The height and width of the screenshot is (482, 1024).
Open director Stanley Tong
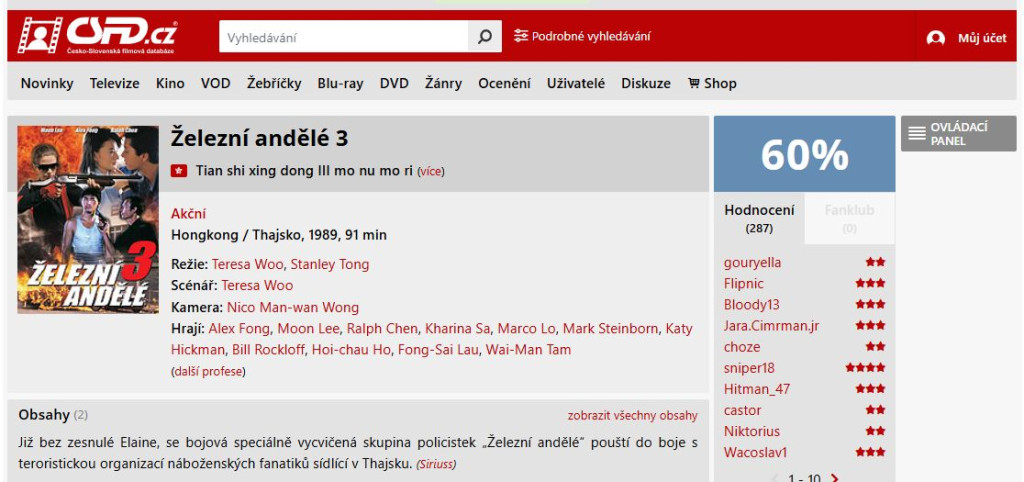click(x=330, y=264)
